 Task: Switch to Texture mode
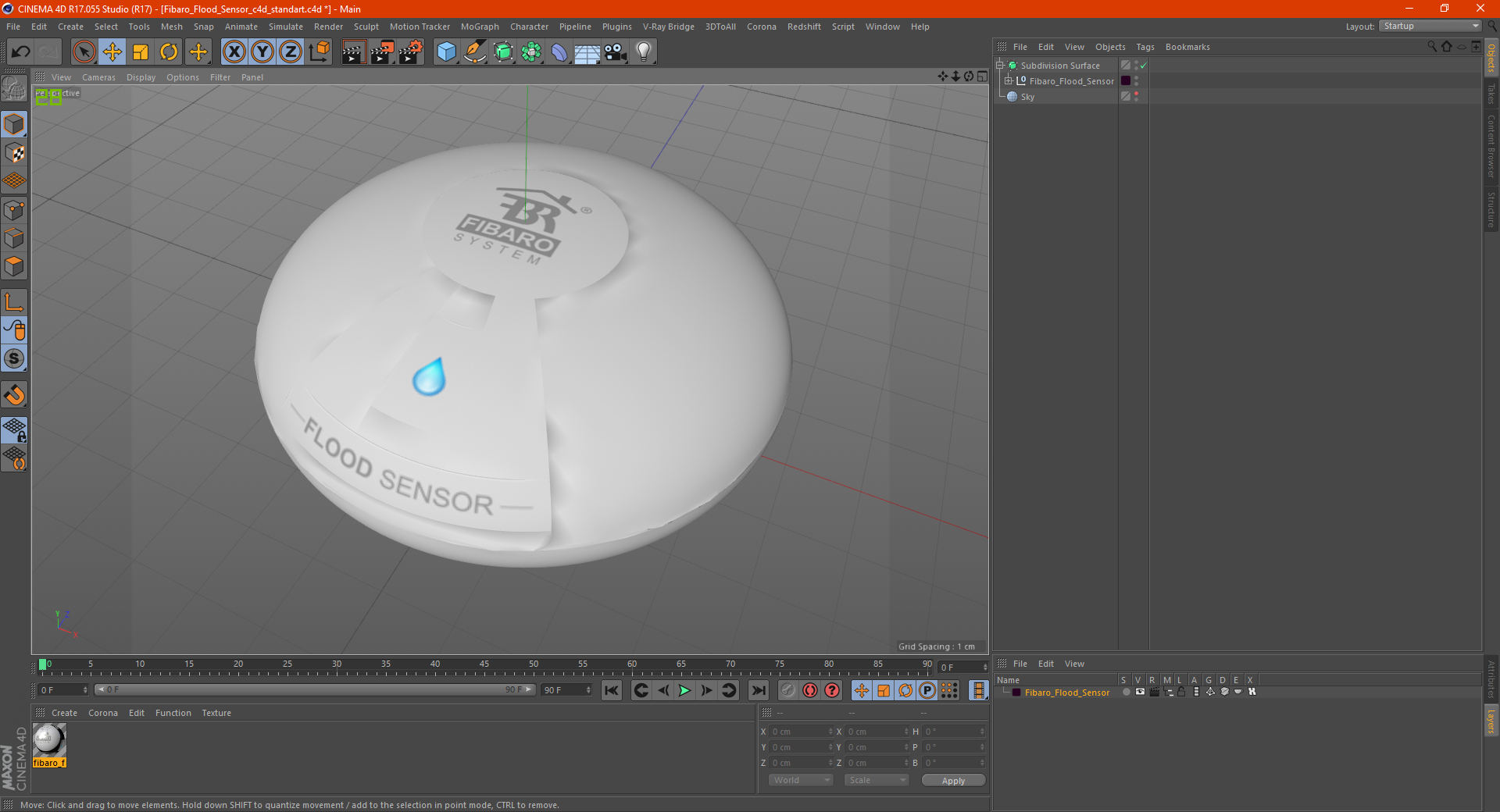14,153
